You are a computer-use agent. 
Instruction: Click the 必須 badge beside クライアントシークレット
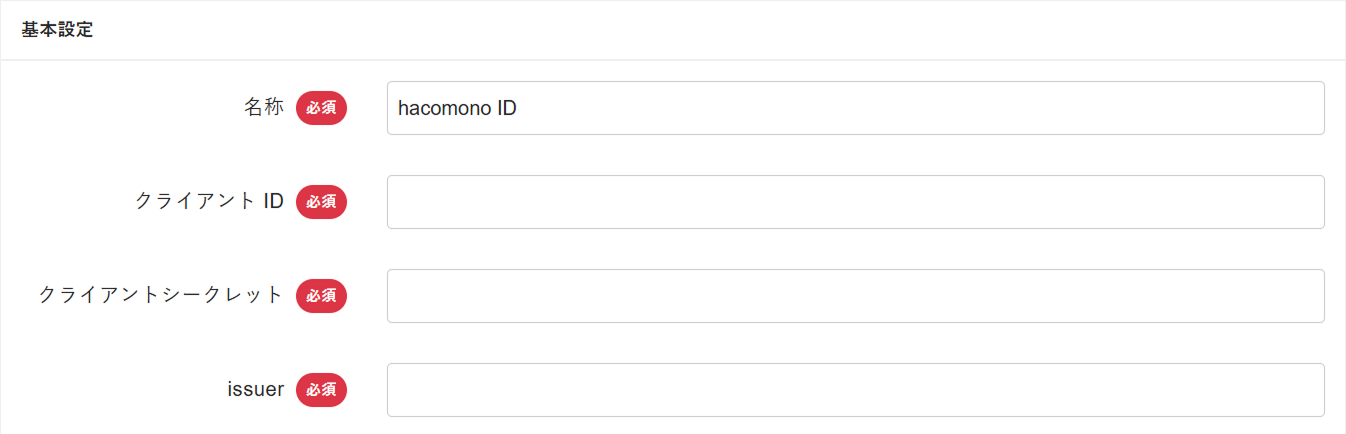point(321,296)
